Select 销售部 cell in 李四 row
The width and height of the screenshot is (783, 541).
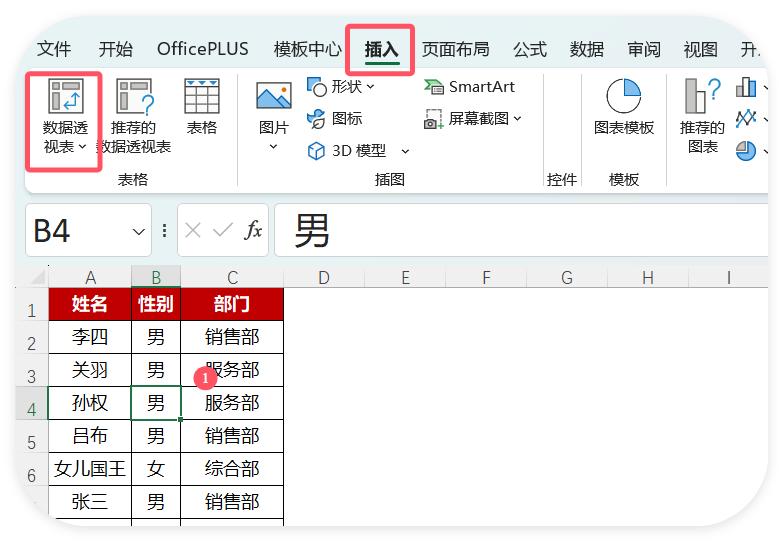[x=232, y=337]
